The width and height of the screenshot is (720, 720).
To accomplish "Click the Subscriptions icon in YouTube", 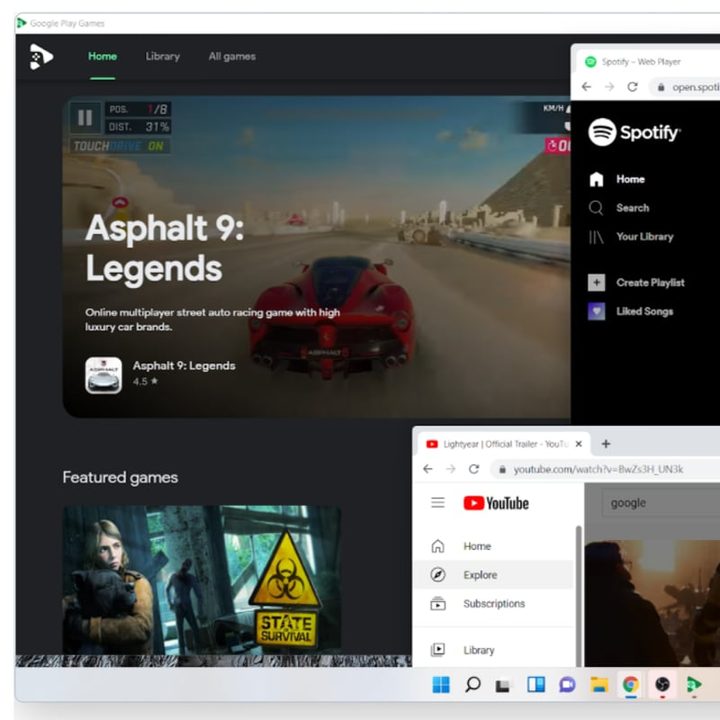I will (438, 604).
